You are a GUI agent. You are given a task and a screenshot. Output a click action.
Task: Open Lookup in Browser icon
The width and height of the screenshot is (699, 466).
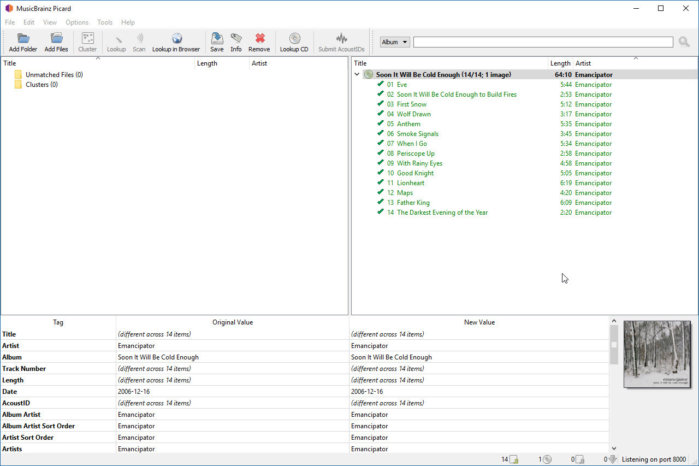tap(176, 39)
